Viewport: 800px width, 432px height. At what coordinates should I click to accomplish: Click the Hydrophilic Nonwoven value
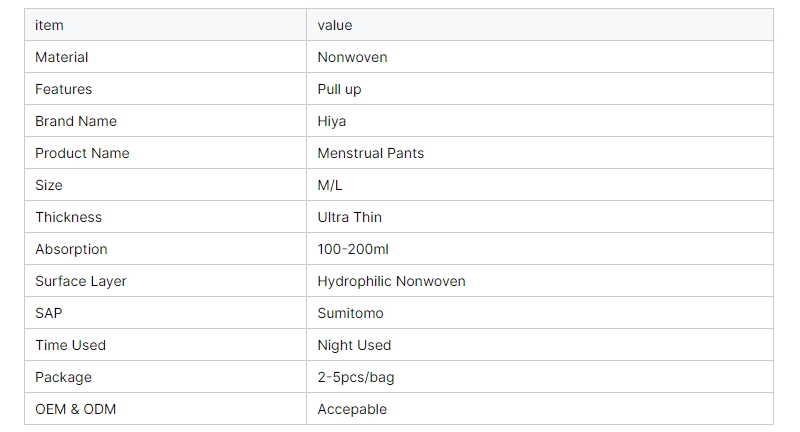[391, 281]
